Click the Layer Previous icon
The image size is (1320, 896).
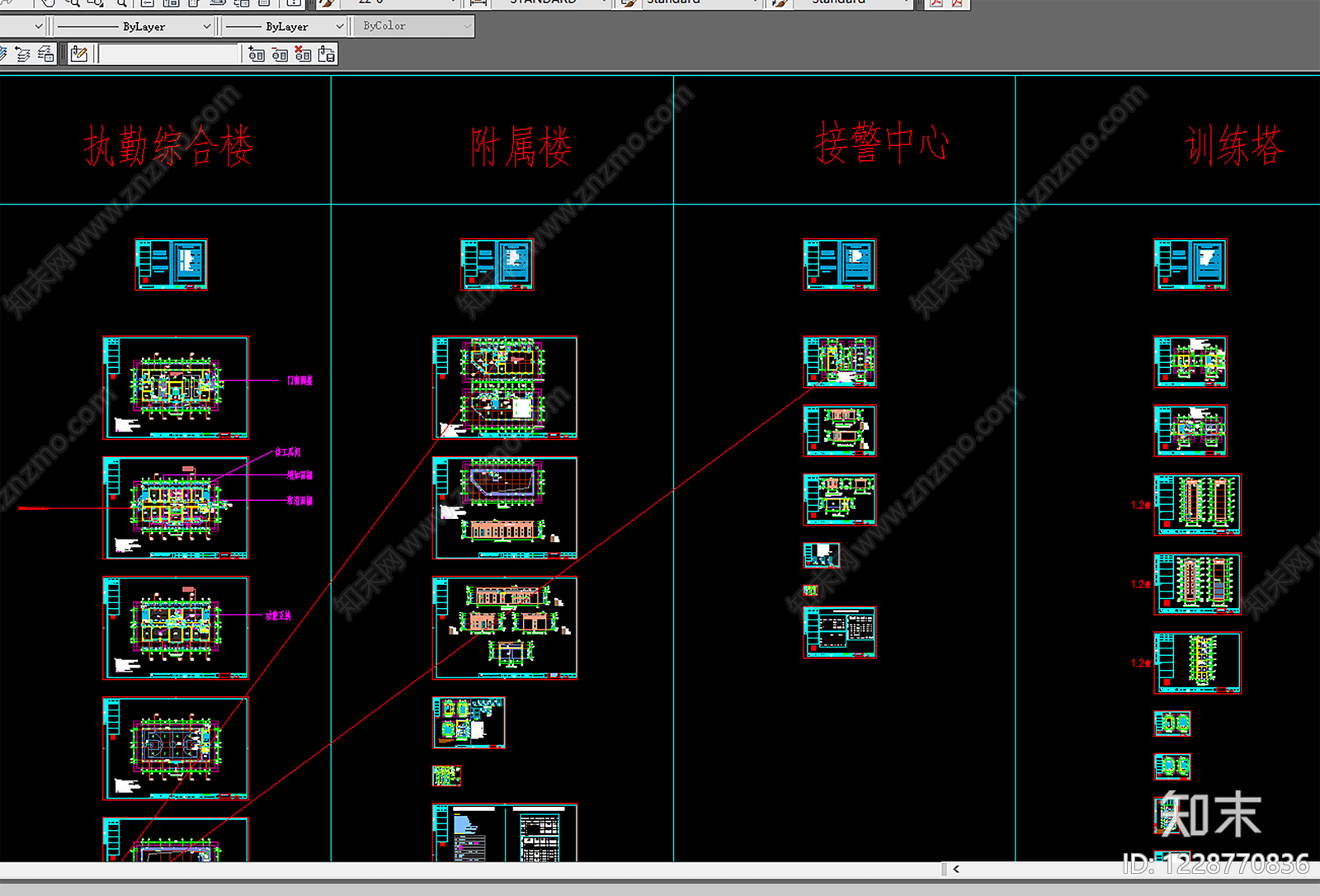pyautogui.click(x=22, y=54)
